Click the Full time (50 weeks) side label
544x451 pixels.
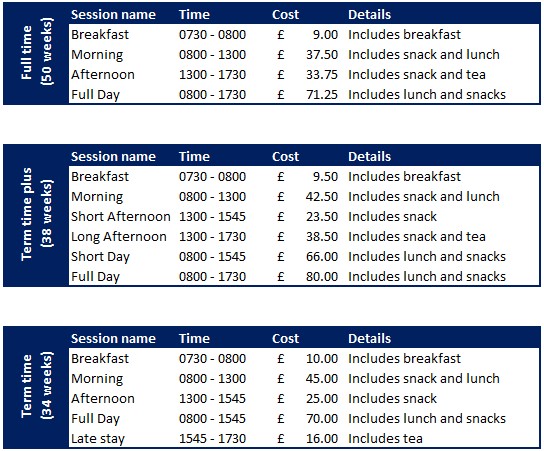pyautogui.click(x=36, y=52)
